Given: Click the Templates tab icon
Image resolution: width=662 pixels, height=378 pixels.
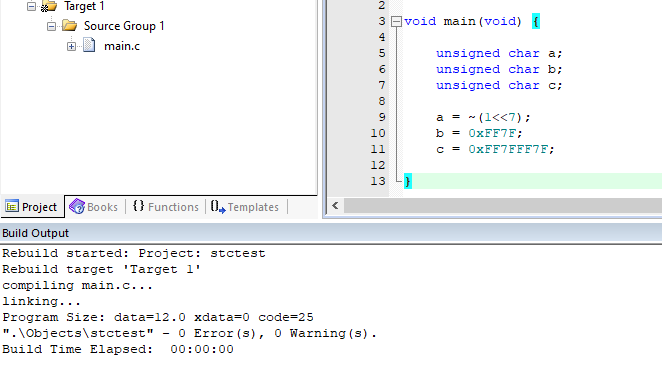Looking at the screenshot, I should pos(218,207).
